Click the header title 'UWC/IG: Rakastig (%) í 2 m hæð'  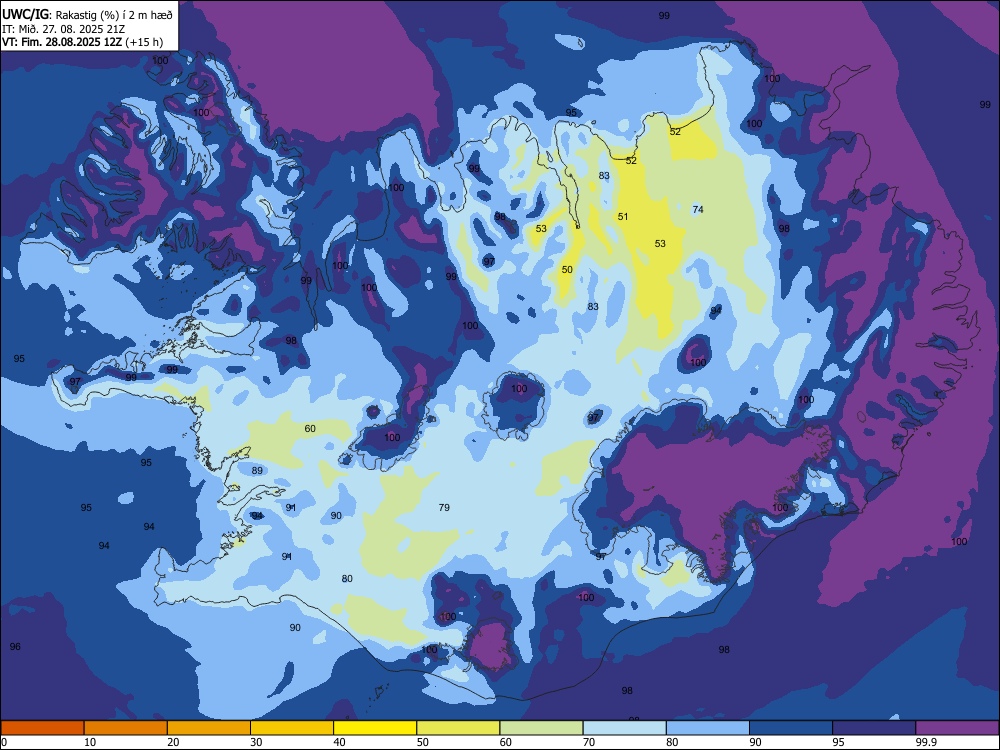[87, 15]
